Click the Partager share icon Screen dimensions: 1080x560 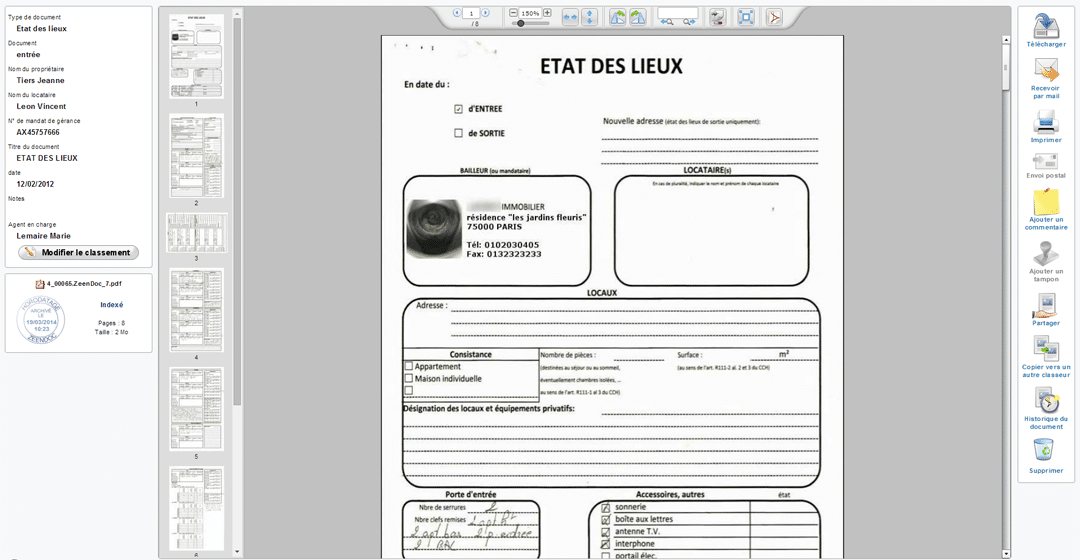[x=1046, y=304]
